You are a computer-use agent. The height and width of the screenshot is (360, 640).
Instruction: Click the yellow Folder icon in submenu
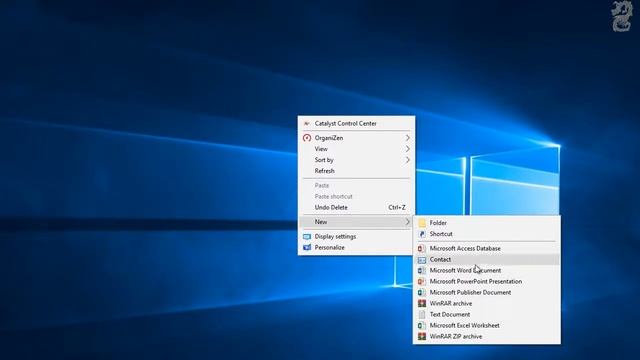click(x=422, y=223)
